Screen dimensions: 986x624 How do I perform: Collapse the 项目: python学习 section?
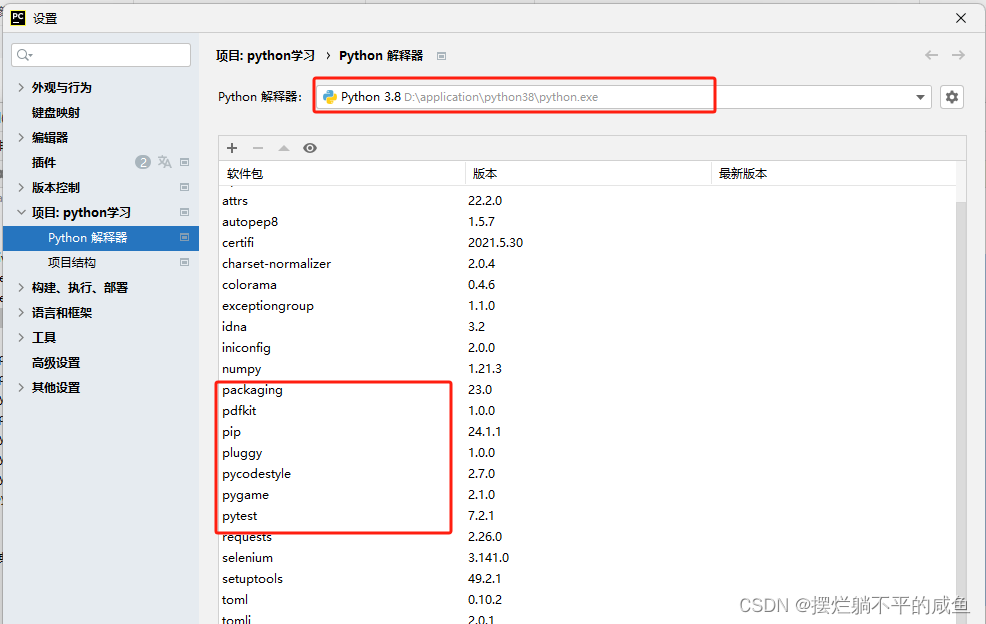coord(21,213)
